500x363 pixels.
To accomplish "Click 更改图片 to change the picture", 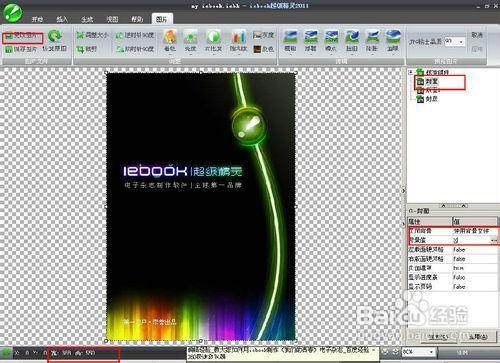I will coord(22,36).
